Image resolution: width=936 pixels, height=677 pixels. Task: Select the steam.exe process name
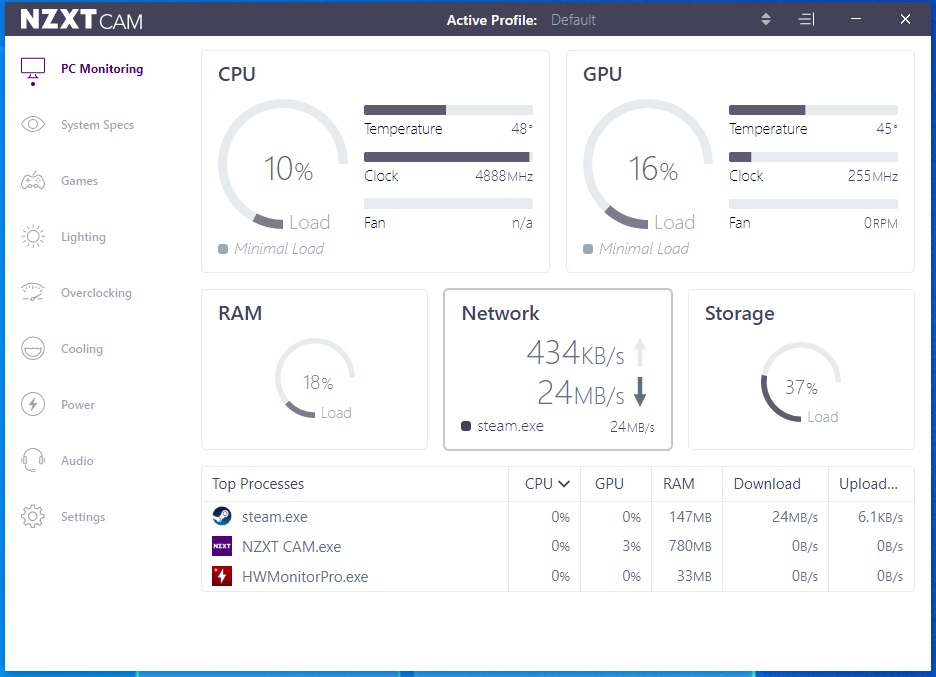275,517
